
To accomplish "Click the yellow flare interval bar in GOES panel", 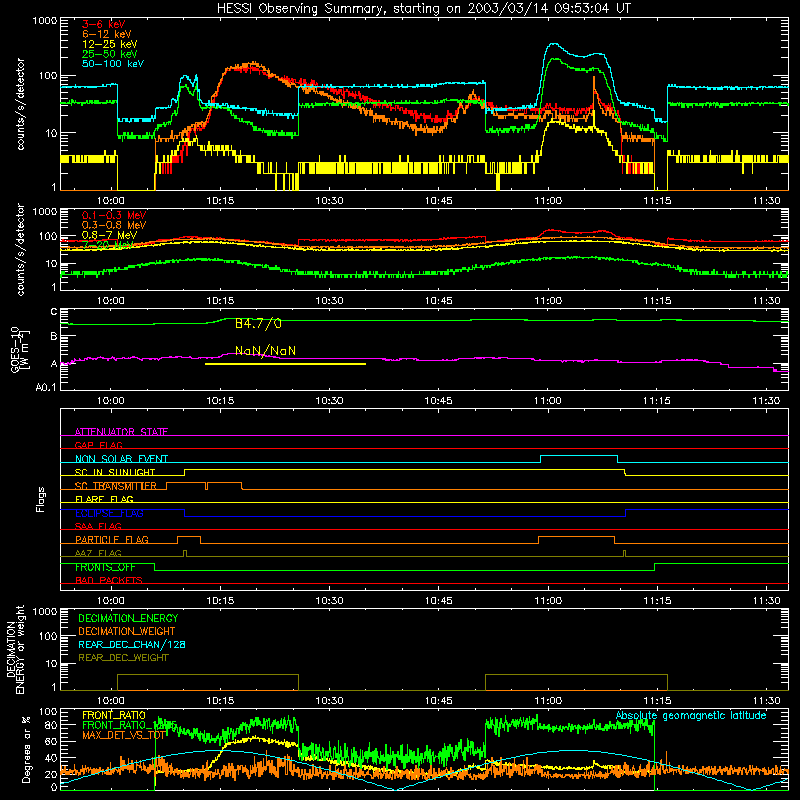I will click(x=285, y=364).
